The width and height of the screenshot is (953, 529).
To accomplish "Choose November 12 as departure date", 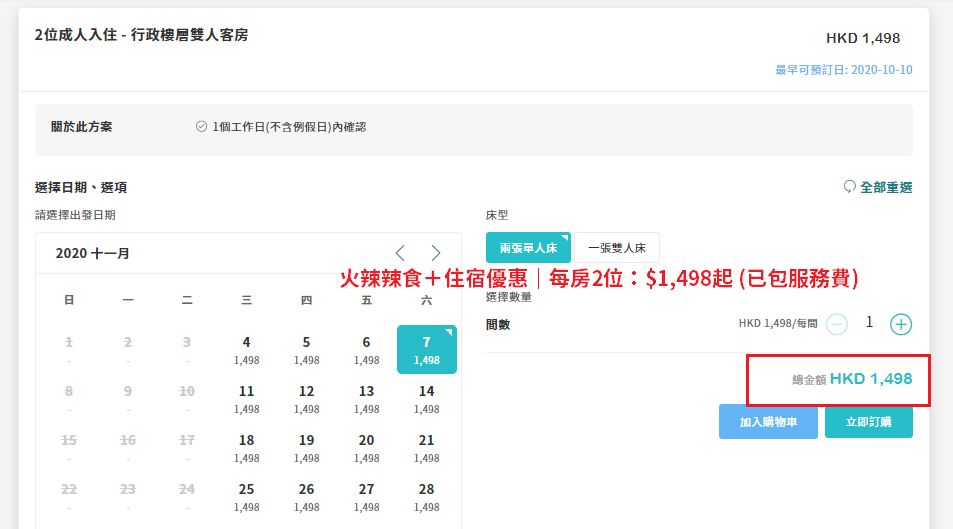I will [306, 398].
